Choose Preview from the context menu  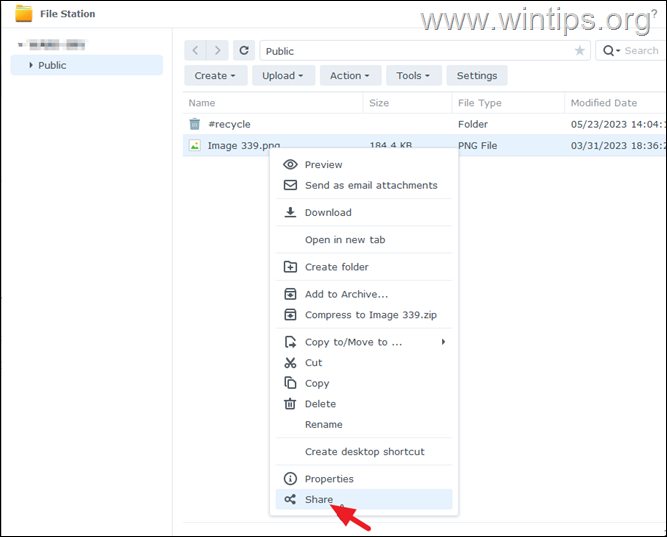click(x=364, y=165)
